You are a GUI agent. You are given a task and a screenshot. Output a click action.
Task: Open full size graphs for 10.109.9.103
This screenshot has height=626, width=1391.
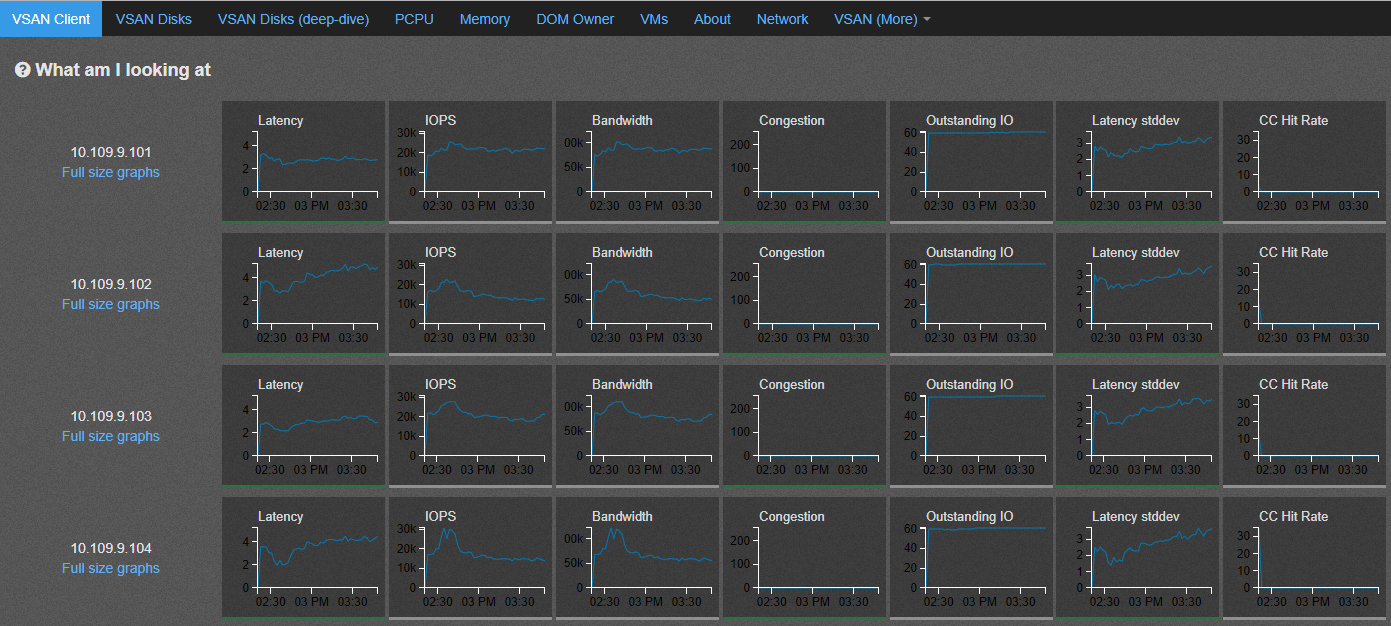click(111, 436)
